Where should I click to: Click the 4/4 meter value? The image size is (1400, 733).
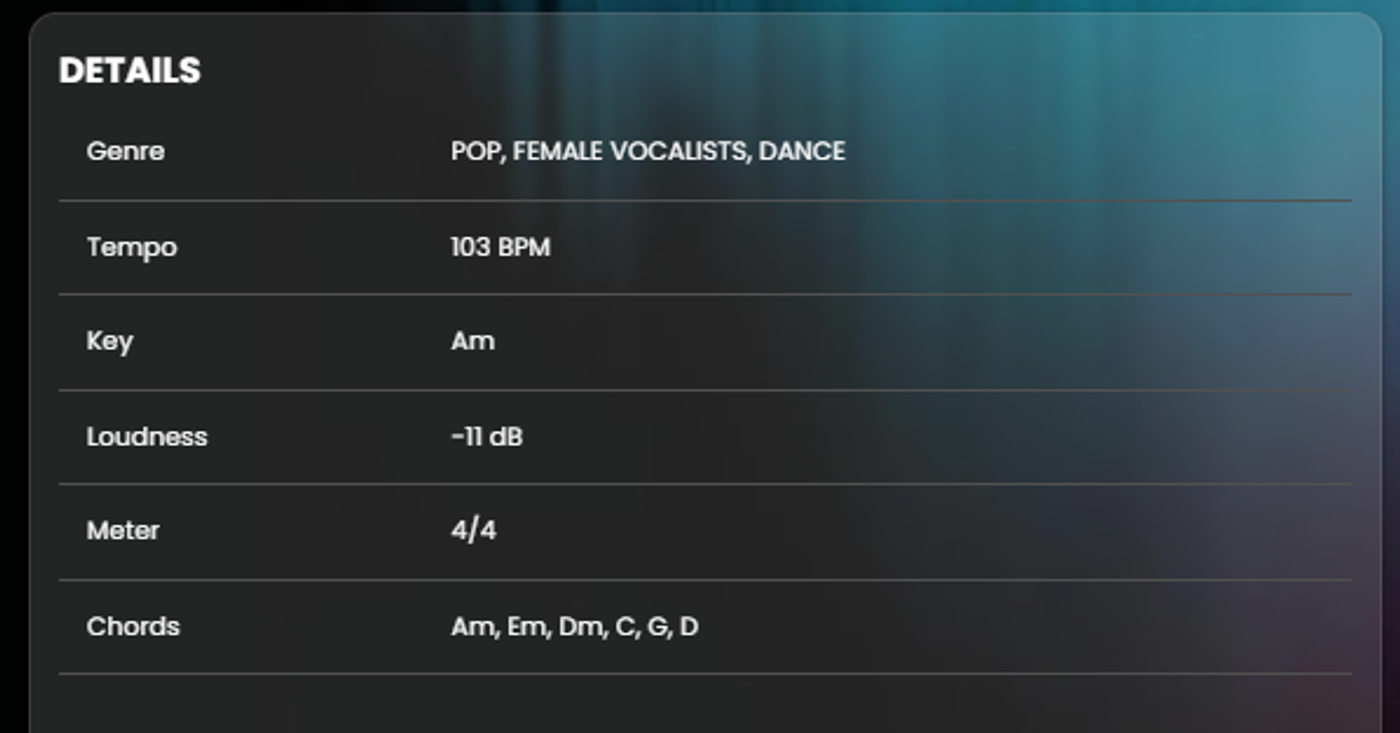point(473,530)
